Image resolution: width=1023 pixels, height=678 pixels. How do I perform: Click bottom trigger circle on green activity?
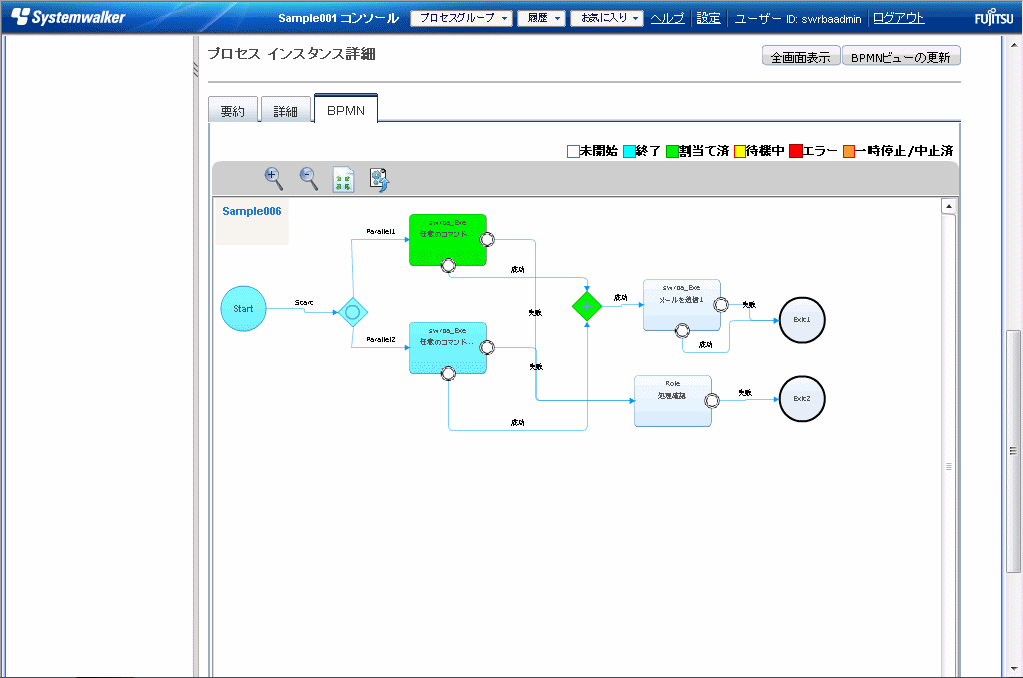[x=448, y=266]
